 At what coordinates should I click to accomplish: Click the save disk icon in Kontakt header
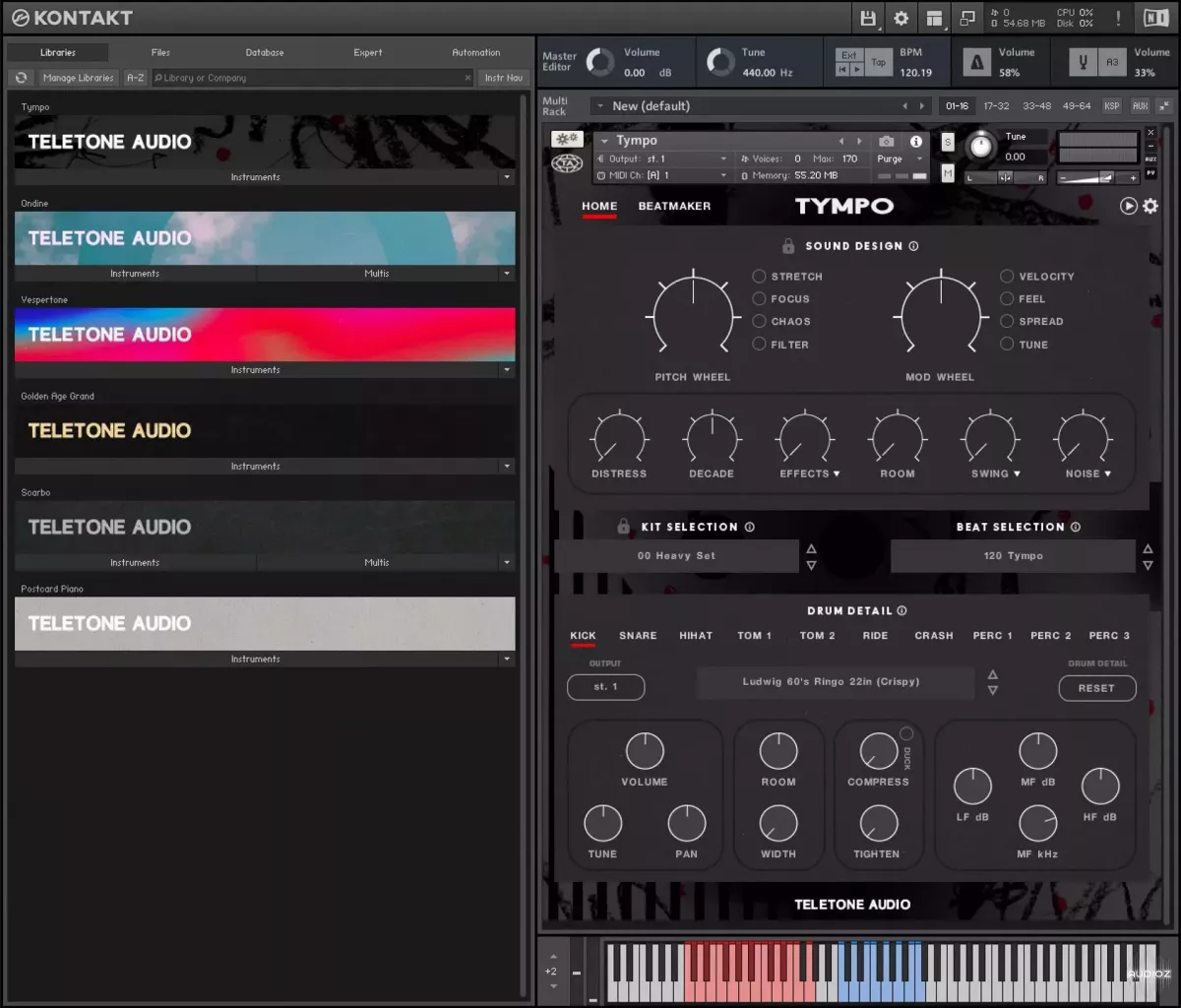(x=868, y=18)
